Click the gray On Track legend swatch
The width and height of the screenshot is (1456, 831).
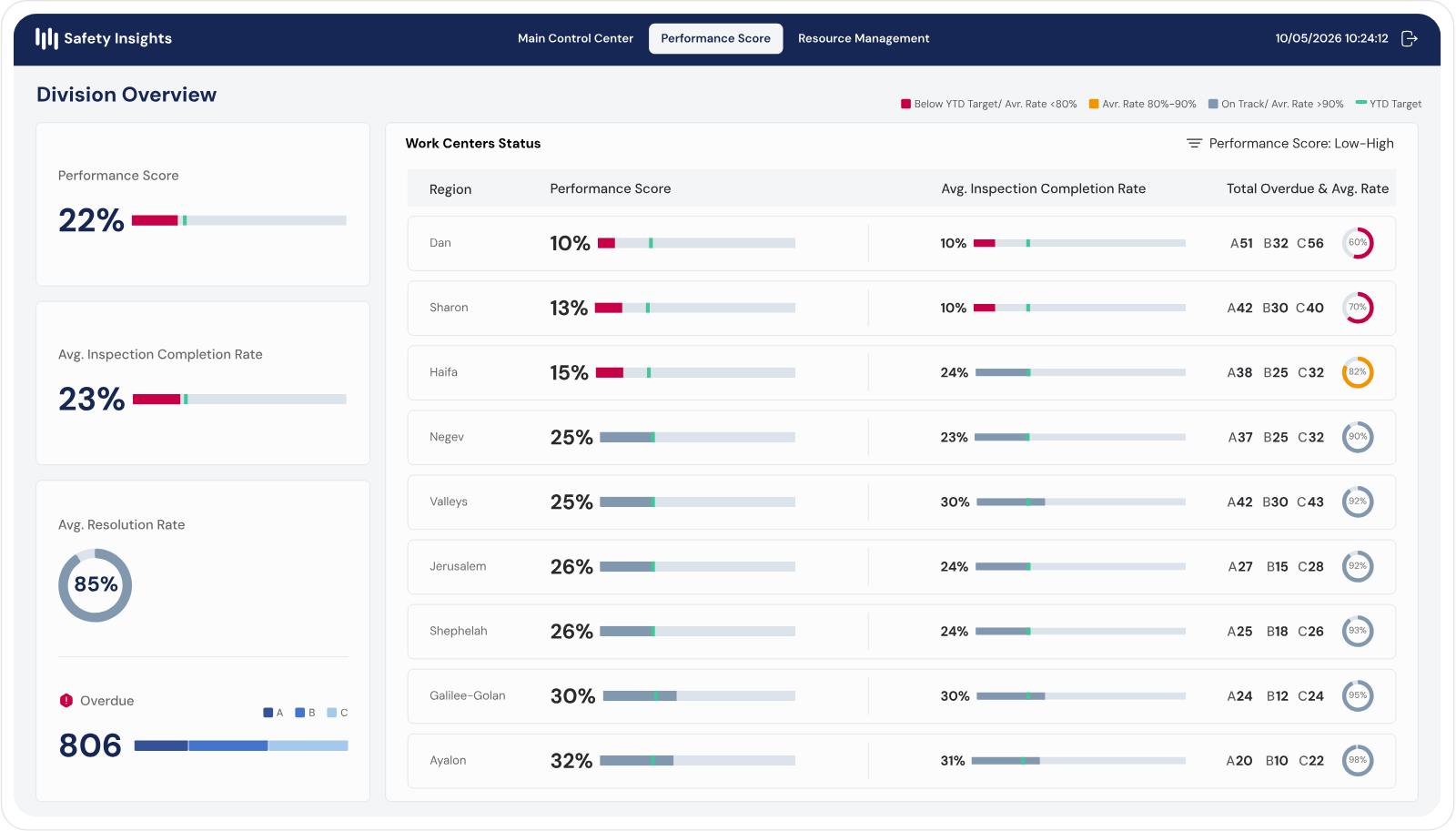point(1213,104)
